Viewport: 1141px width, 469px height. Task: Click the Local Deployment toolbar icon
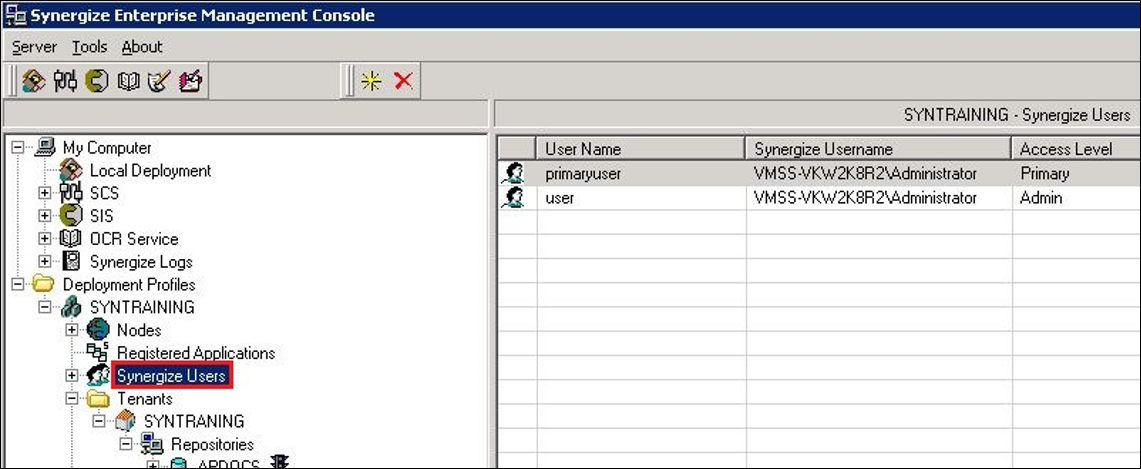coord(33,81)
